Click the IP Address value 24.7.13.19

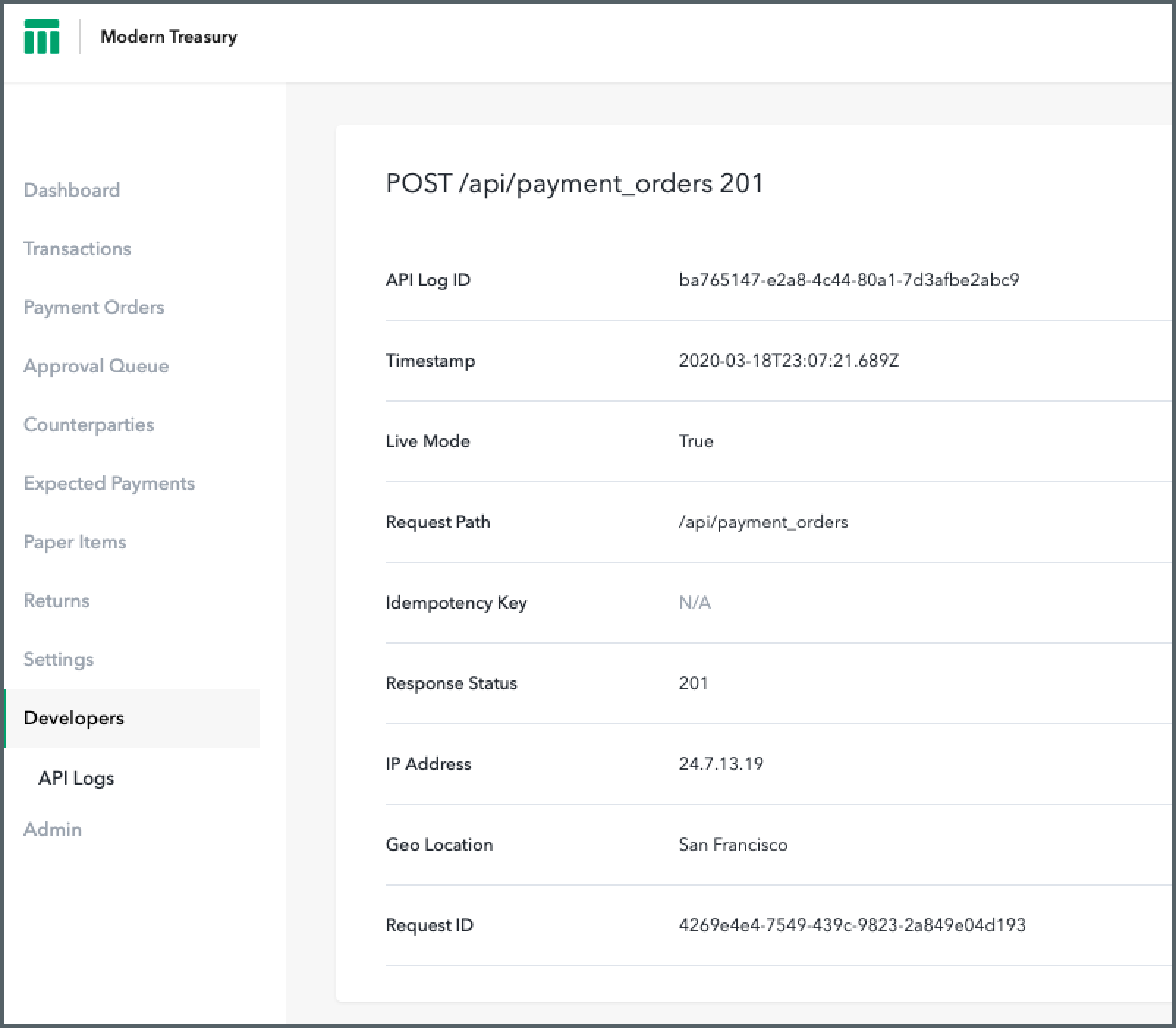coord(720,764)
